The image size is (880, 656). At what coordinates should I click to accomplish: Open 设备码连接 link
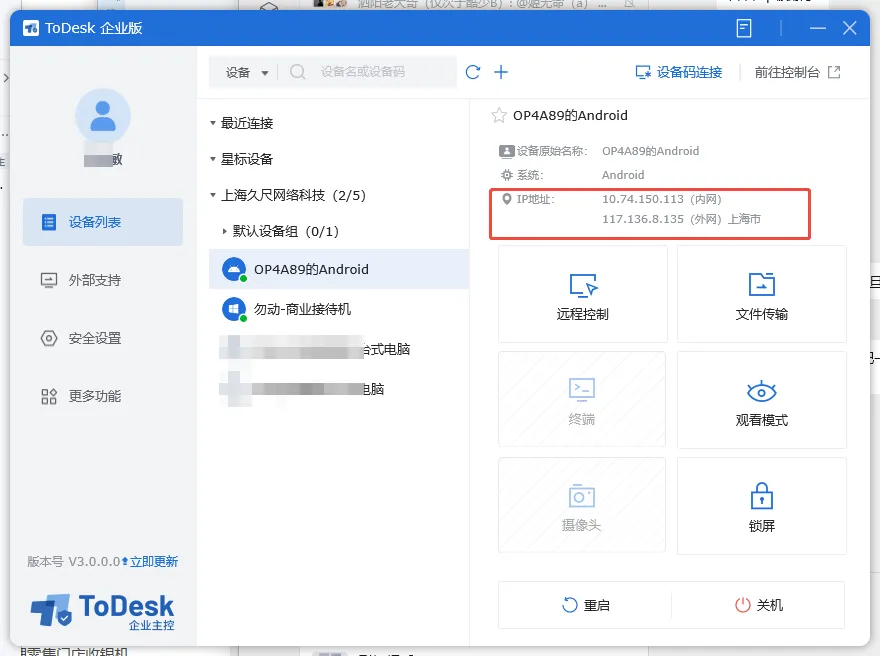tap(679, 72)
